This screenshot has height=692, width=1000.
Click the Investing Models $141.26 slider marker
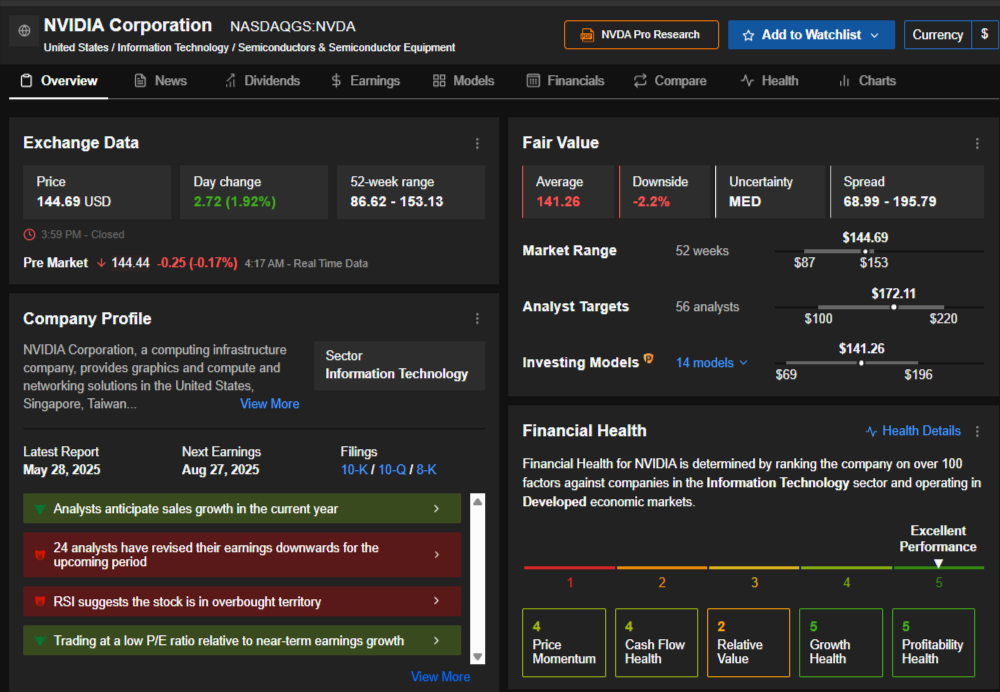861,363
